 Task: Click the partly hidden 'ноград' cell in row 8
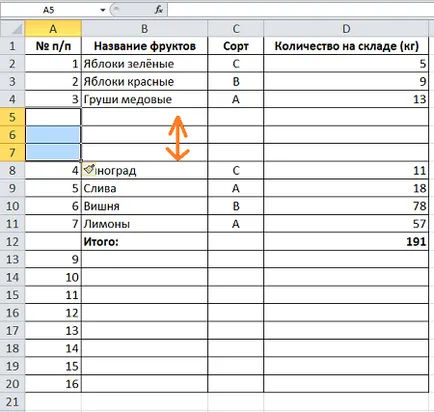(x=144, y=170)
